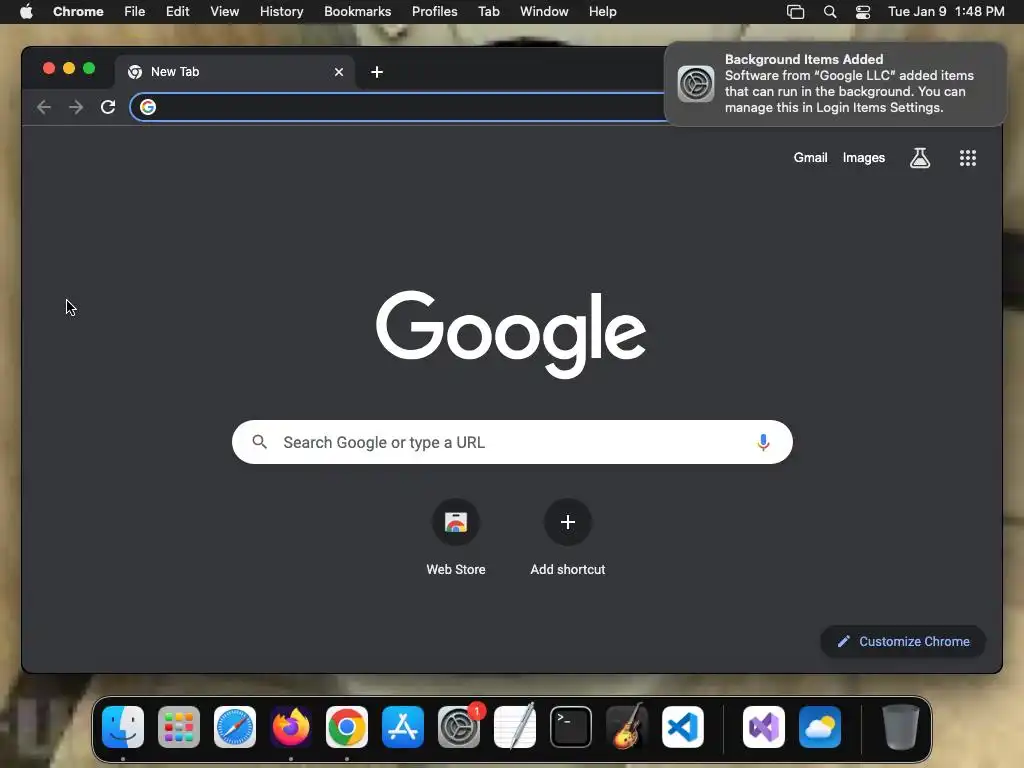The image size is (1024, 768).
Task: Open the View menu
Action: point(224,12)
